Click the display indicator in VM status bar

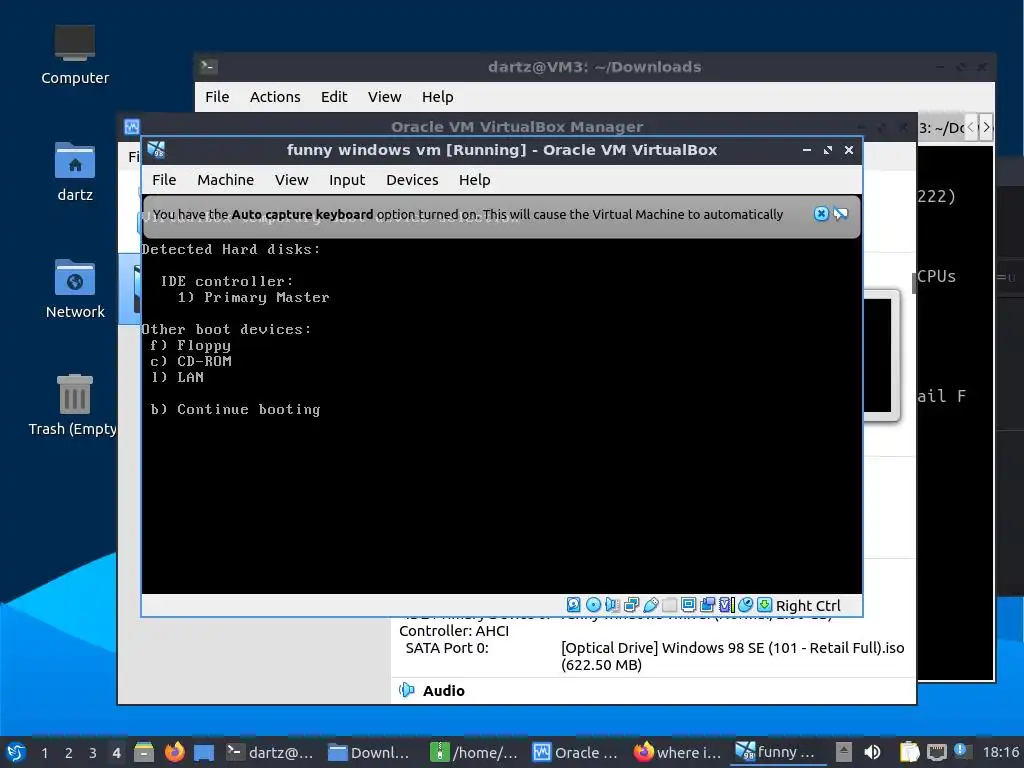coord(688,605)
